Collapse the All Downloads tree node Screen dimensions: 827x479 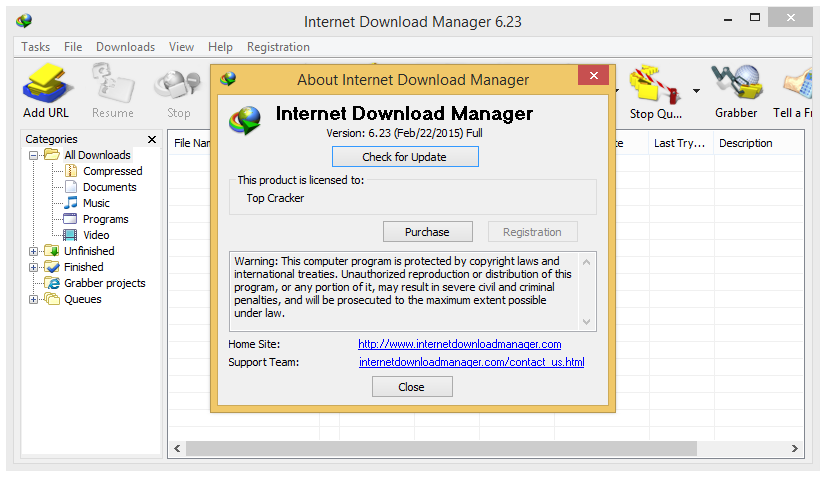pyautogui.click(x=33, y=155)
